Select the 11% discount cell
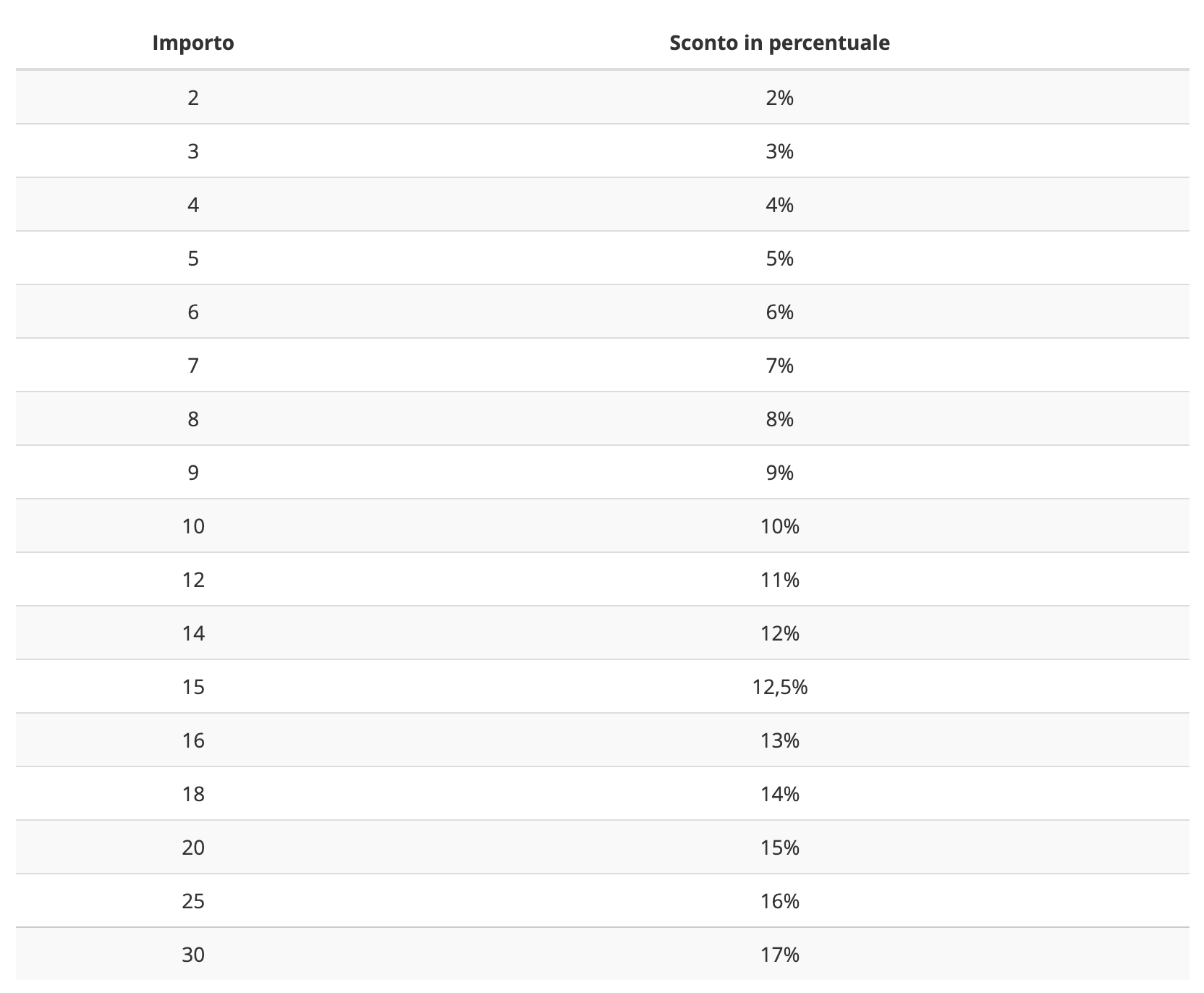This screenshot has height=993, width=1204. point(779,580)
